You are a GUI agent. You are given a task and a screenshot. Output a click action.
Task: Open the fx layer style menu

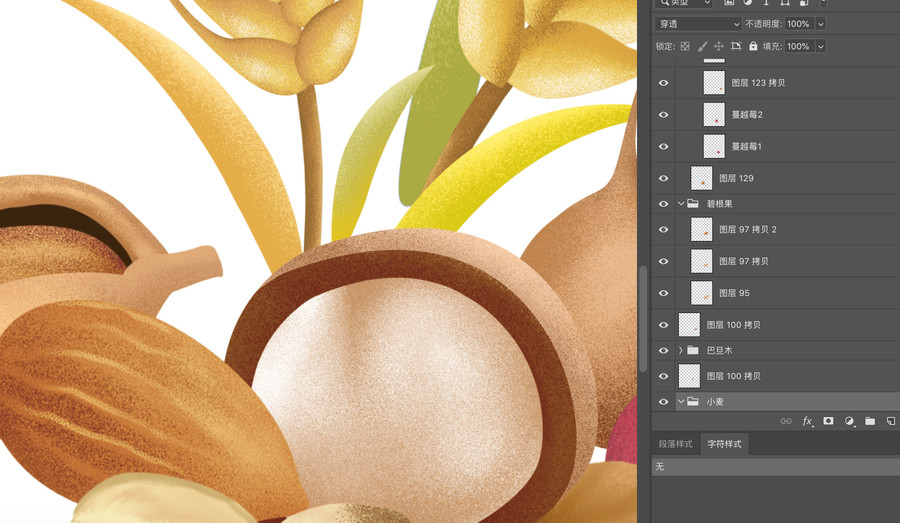pos(807,421)
